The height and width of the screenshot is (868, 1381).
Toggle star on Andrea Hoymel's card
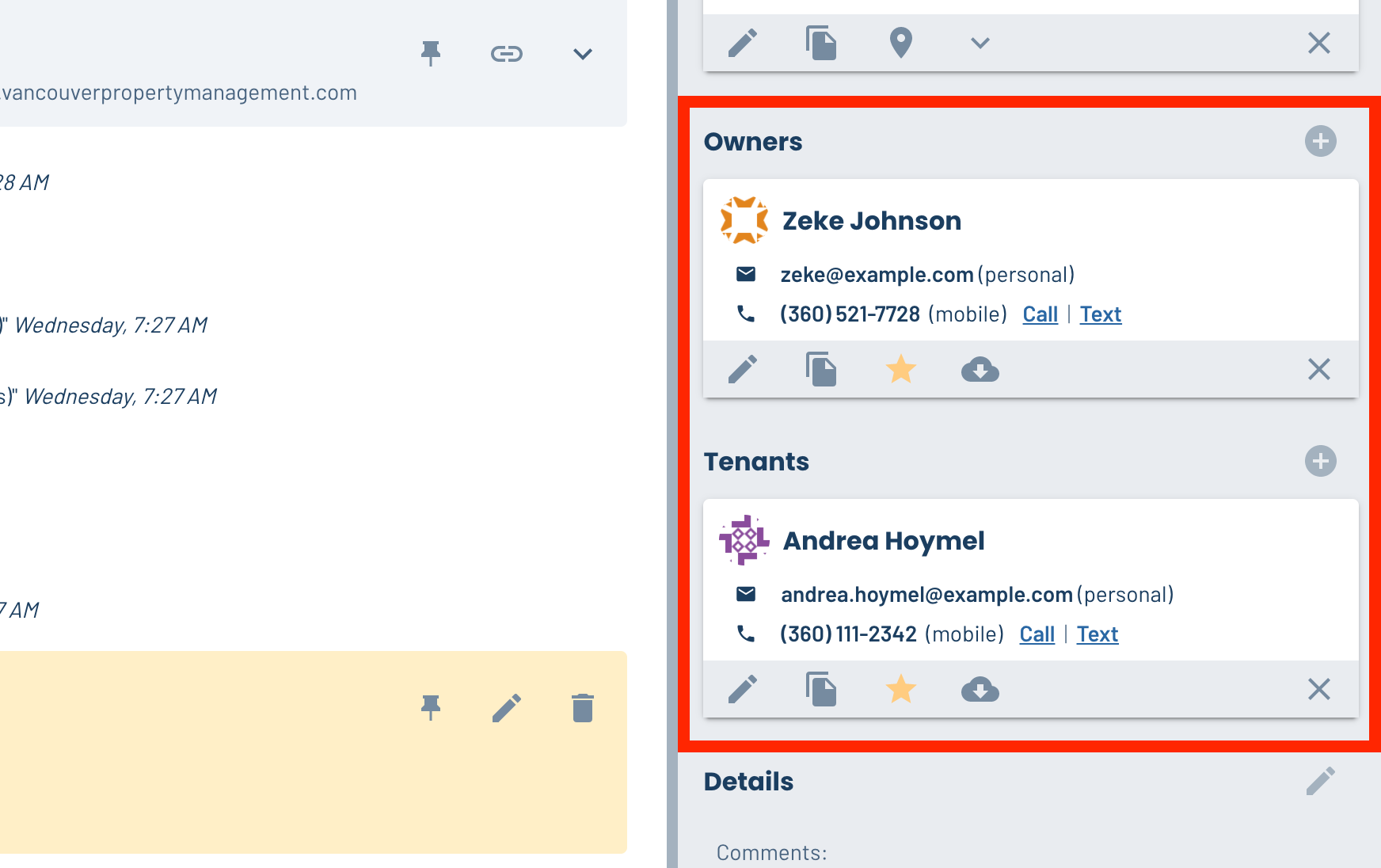click(901, 689)
